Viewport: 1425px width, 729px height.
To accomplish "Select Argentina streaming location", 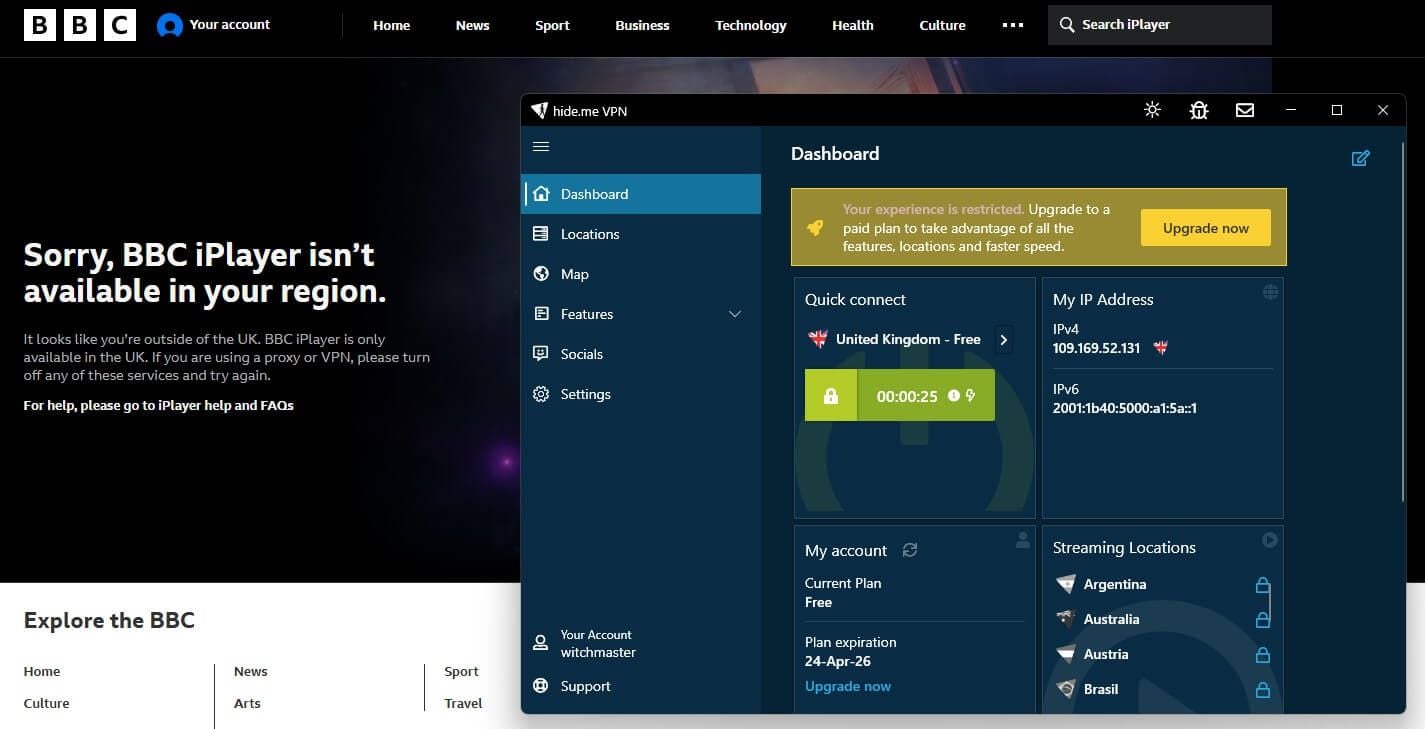I will coord(1115,584).
